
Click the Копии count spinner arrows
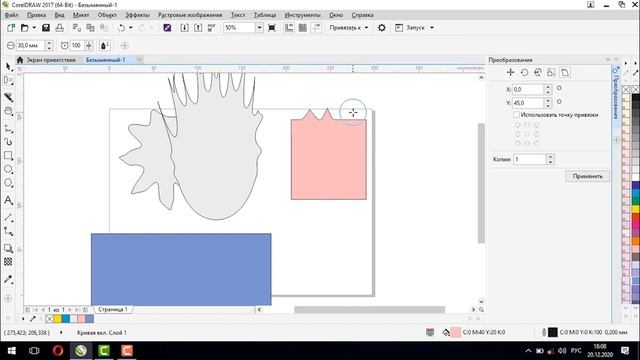click(550, 159)
